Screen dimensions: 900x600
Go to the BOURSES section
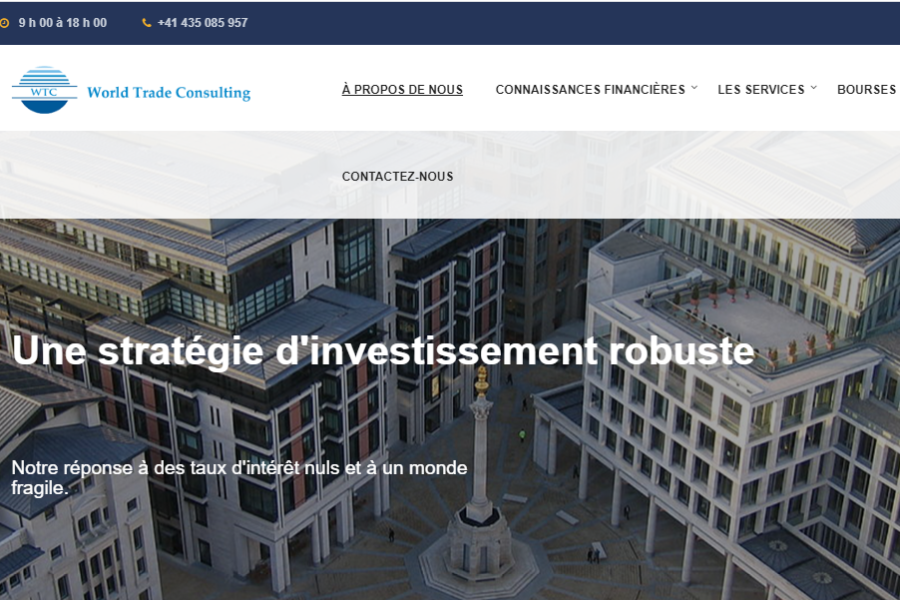click(x=866, y=90)
